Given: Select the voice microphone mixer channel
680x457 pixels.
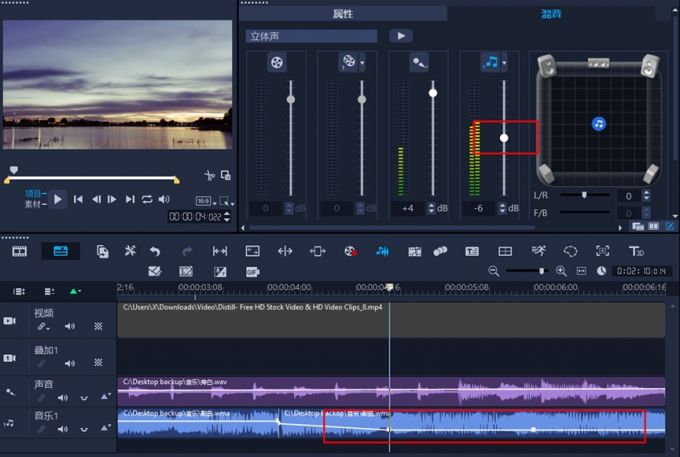Looking at the screenshot, I should 419,62.
